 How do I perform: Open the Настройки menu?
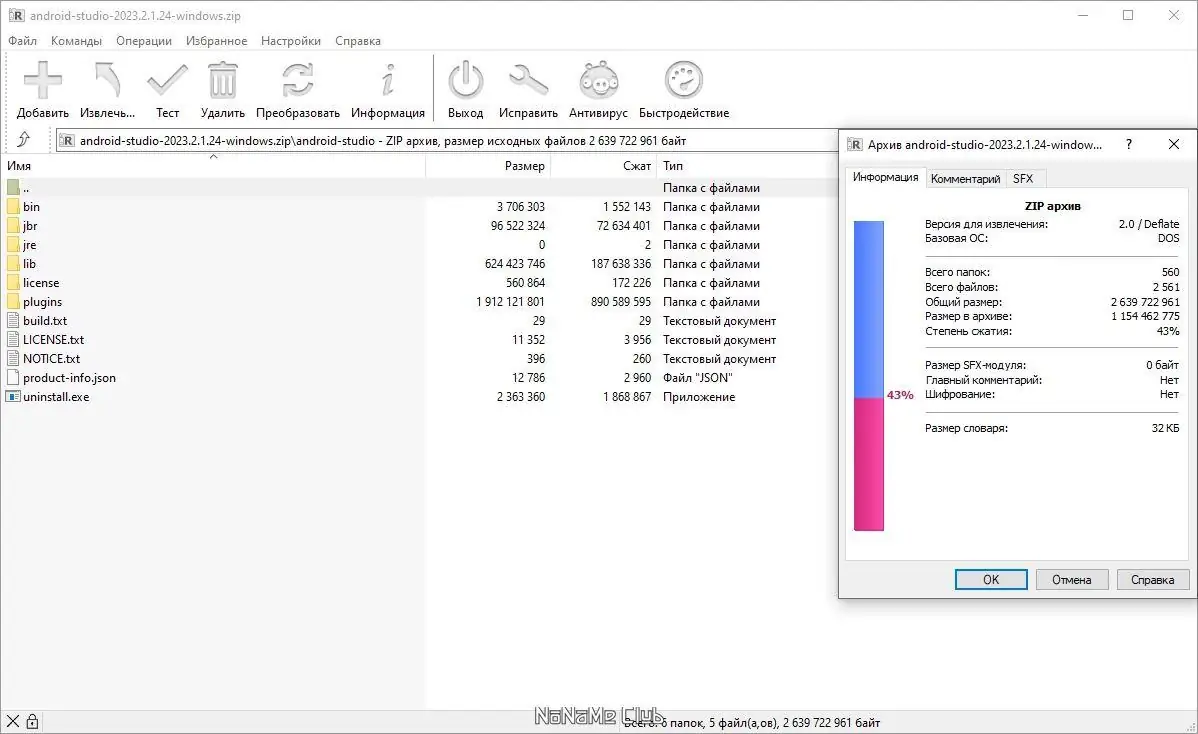click(x=290, y=40)
